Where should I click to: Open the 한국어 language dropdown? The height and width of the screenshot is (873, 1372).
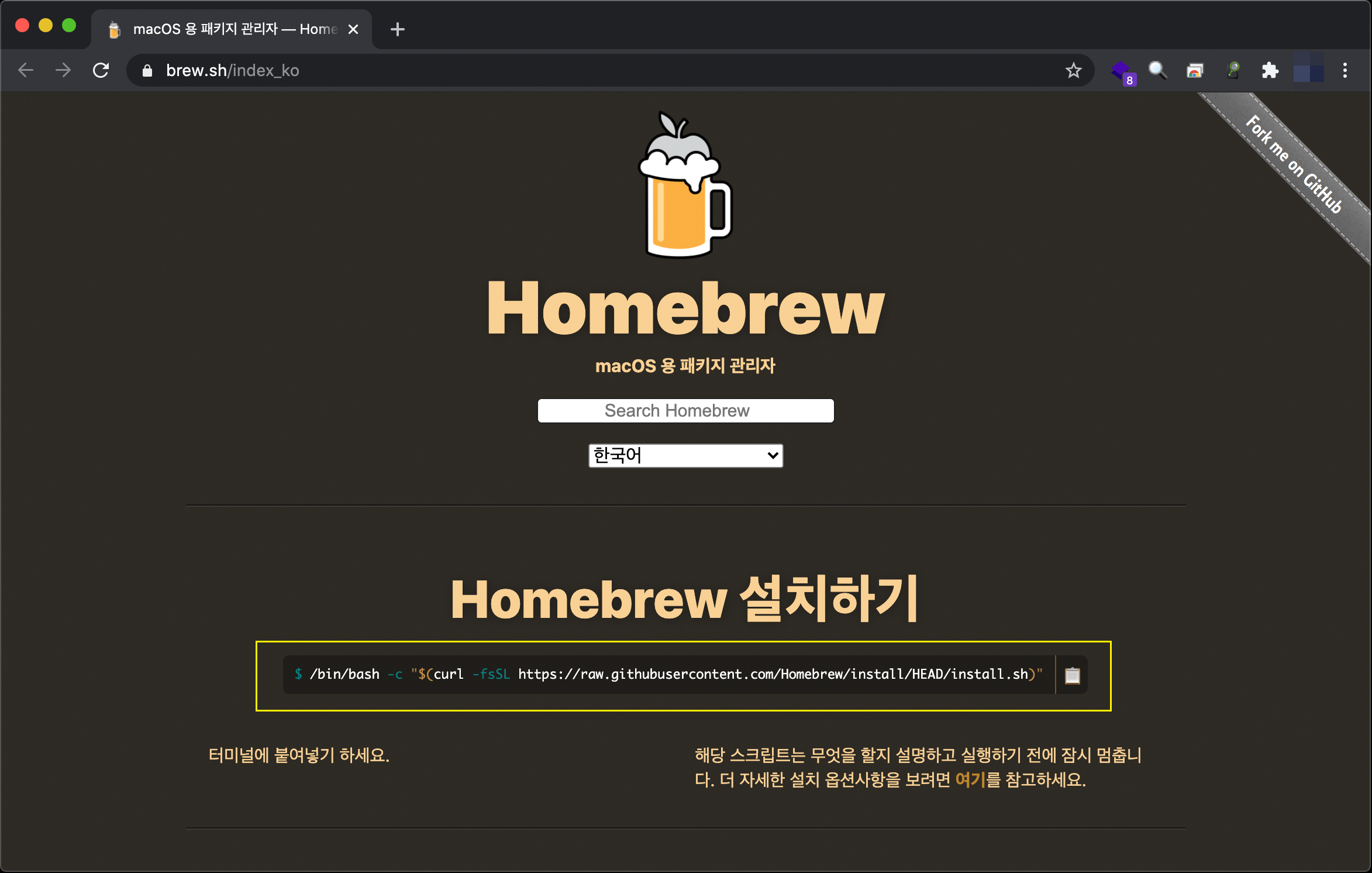[685, 455]
